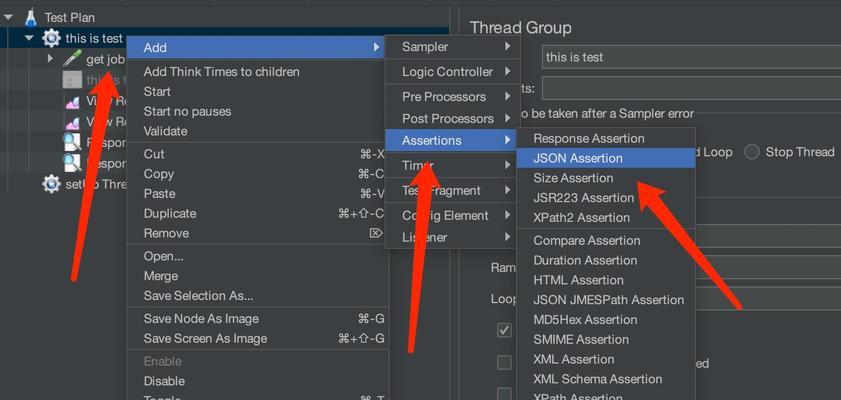Tick the unchecked checkbox beside XML Assertion

pos(504,363)
